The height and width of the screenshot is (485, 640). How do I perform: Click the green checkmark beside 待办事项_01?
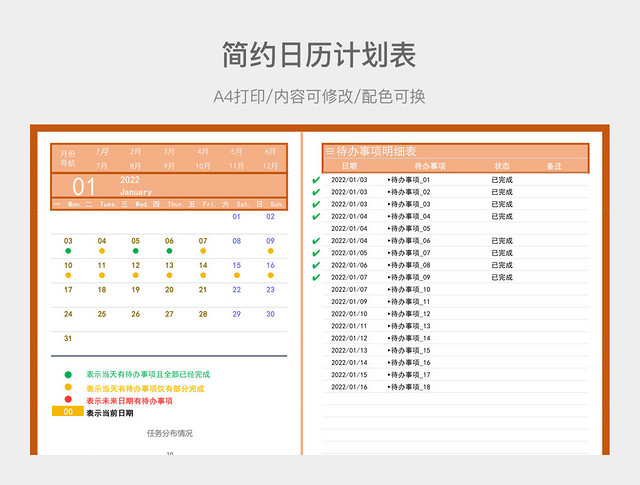tap(316, 180)
